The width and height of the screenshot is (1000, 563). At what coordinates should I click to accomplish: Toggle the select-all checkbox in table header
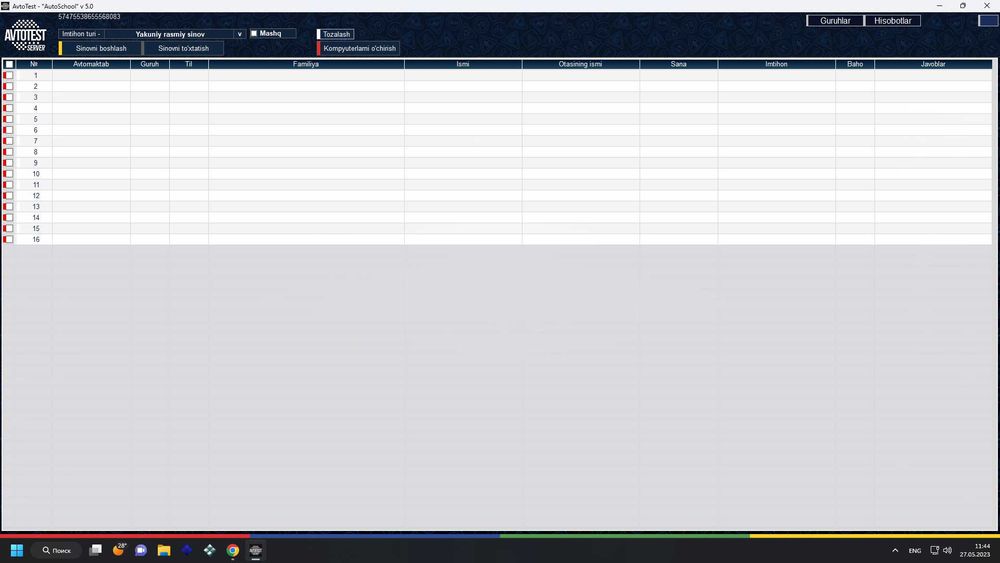[9, 64]
